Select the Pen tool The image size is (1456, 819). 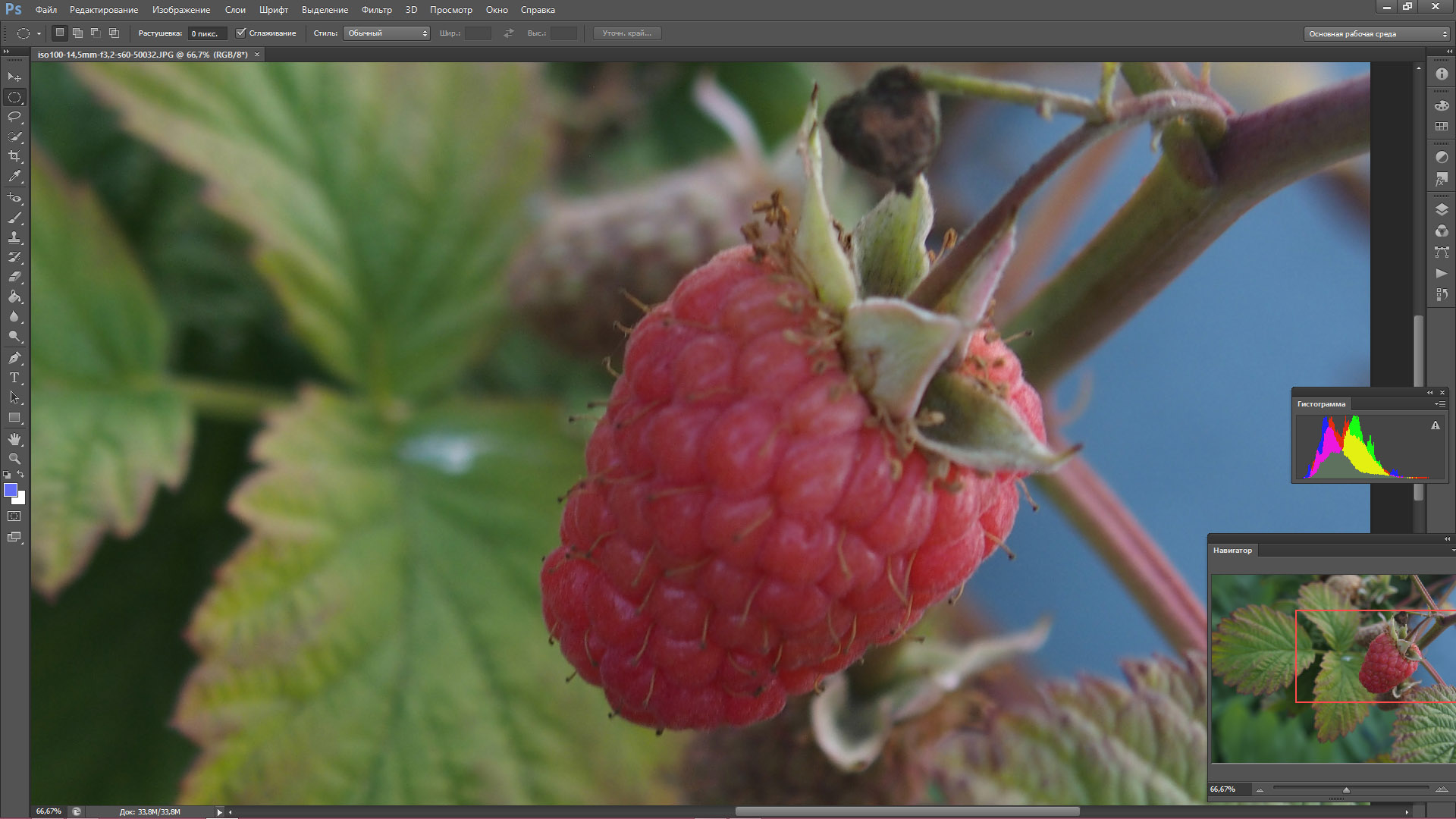(14, 357)
